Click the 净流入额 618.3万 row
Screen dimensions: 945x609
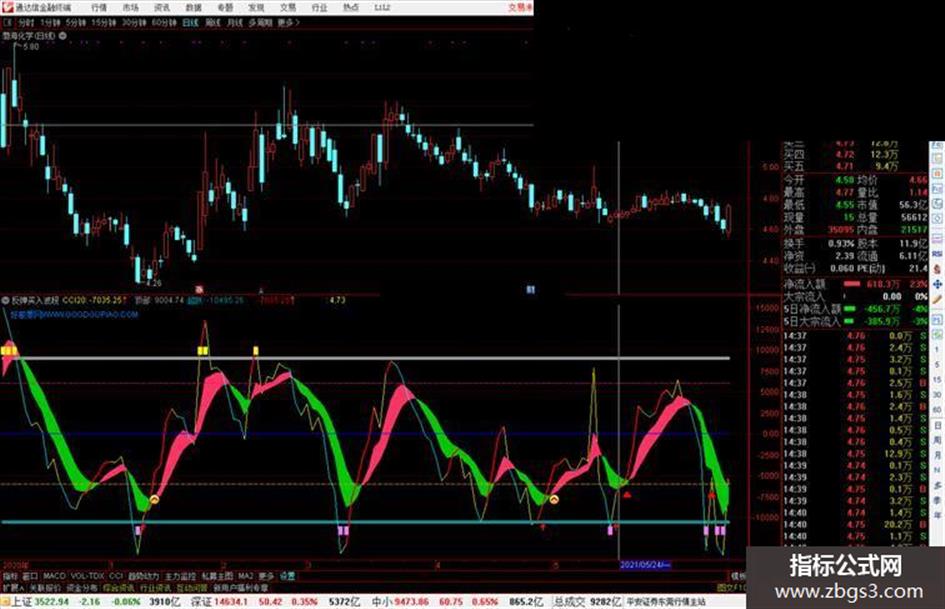click(855, 283)
